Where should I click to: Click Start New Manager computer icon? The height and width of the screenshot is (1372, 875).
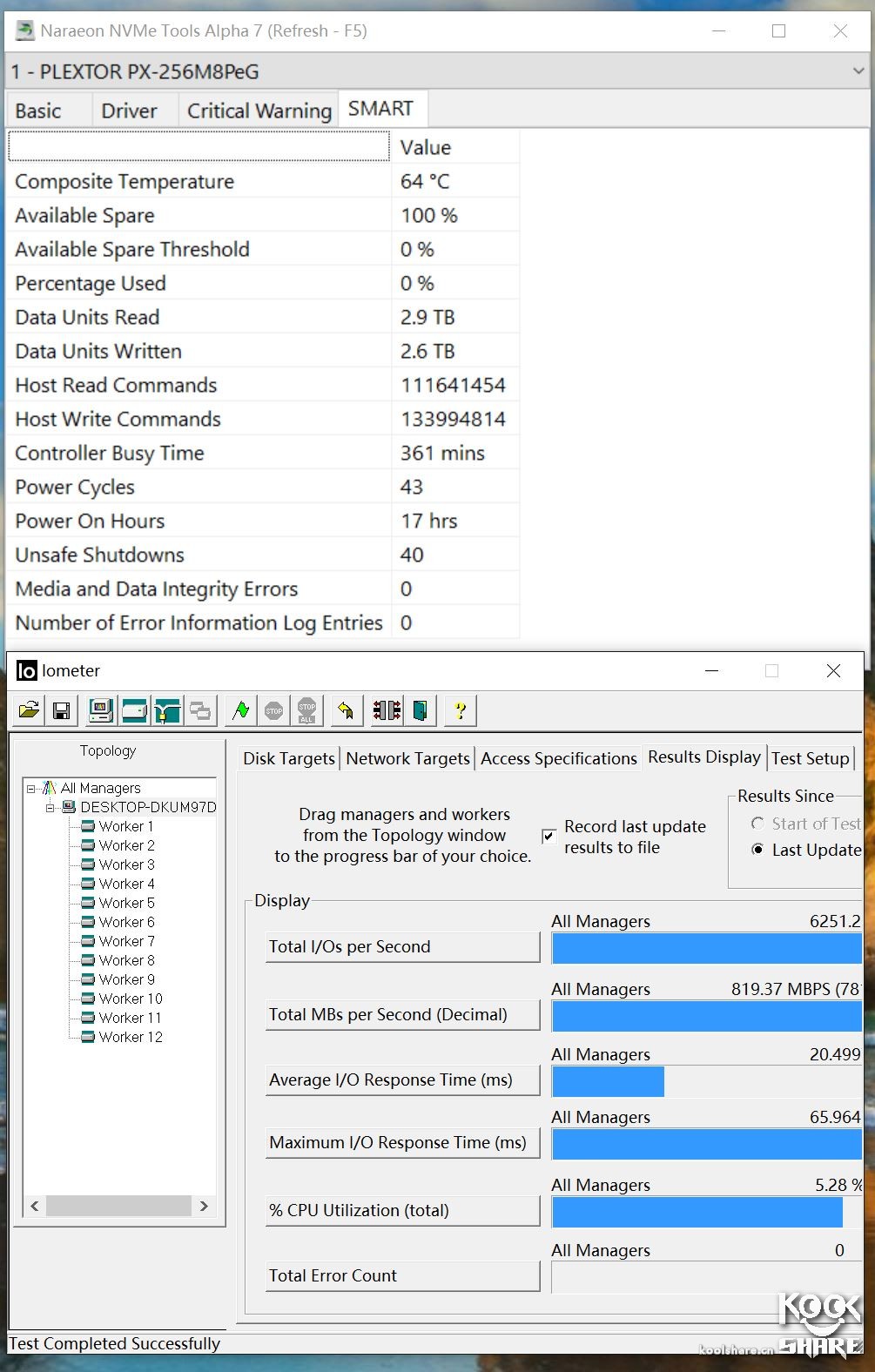[101, 710]
